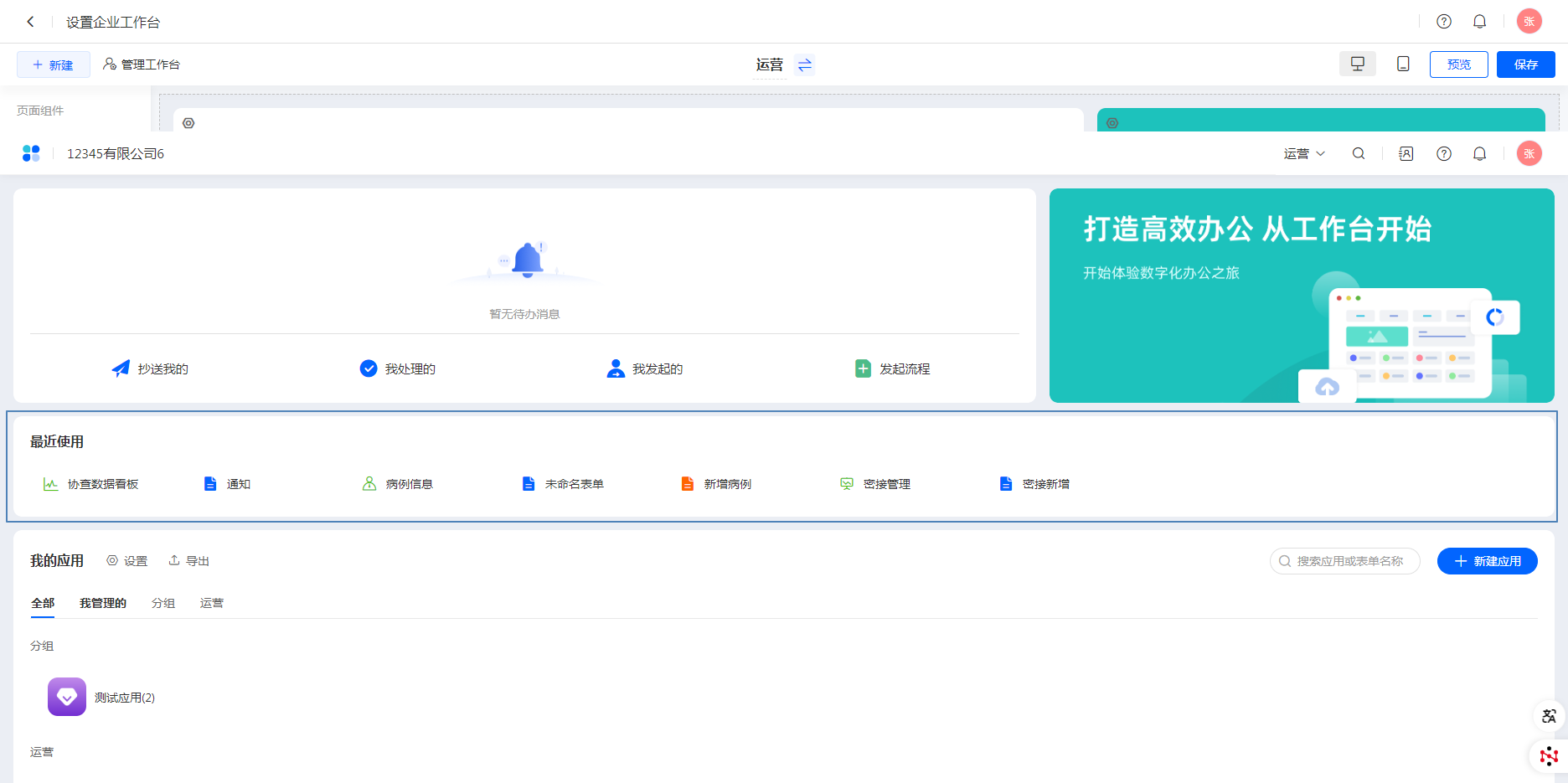
Task: Select the 分组 tab
Action: click(163, 603)
